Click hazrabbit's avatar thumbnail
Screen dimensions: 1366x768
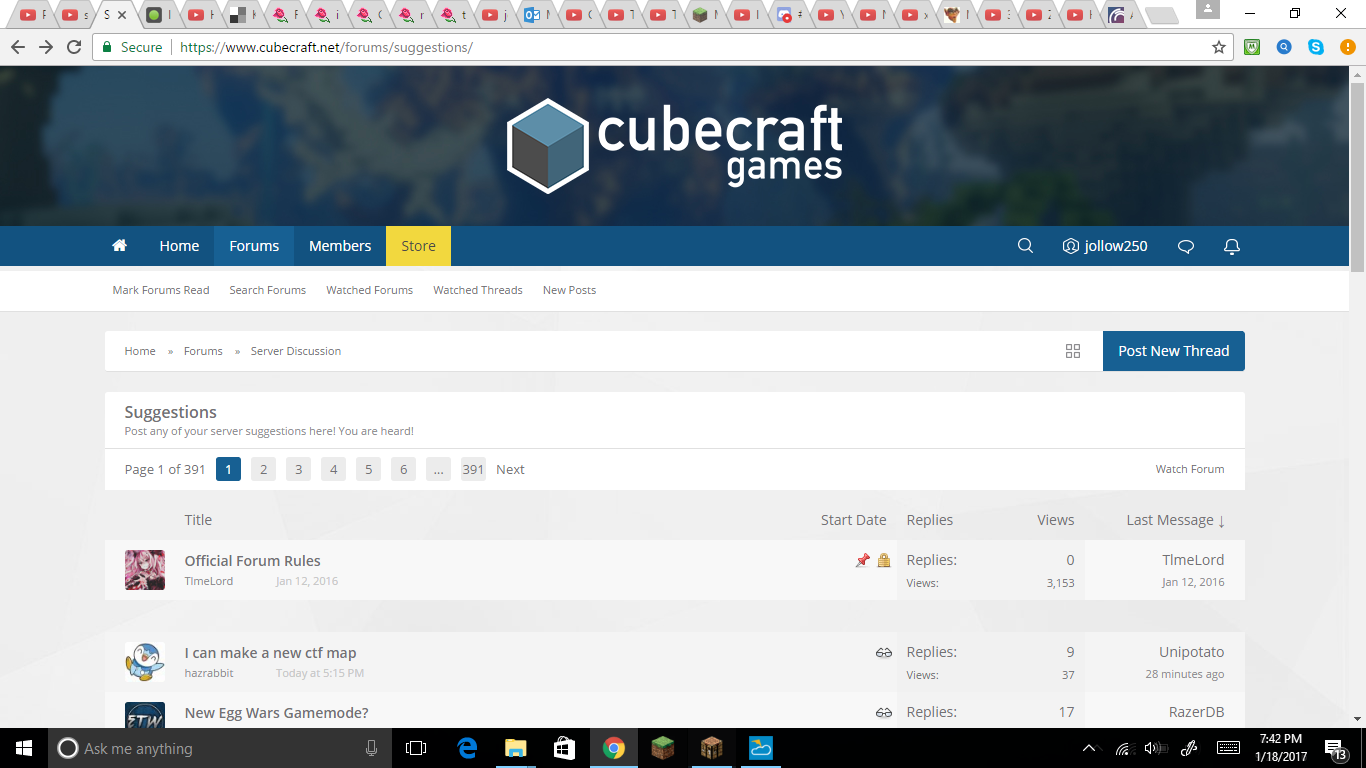[145, 662]
